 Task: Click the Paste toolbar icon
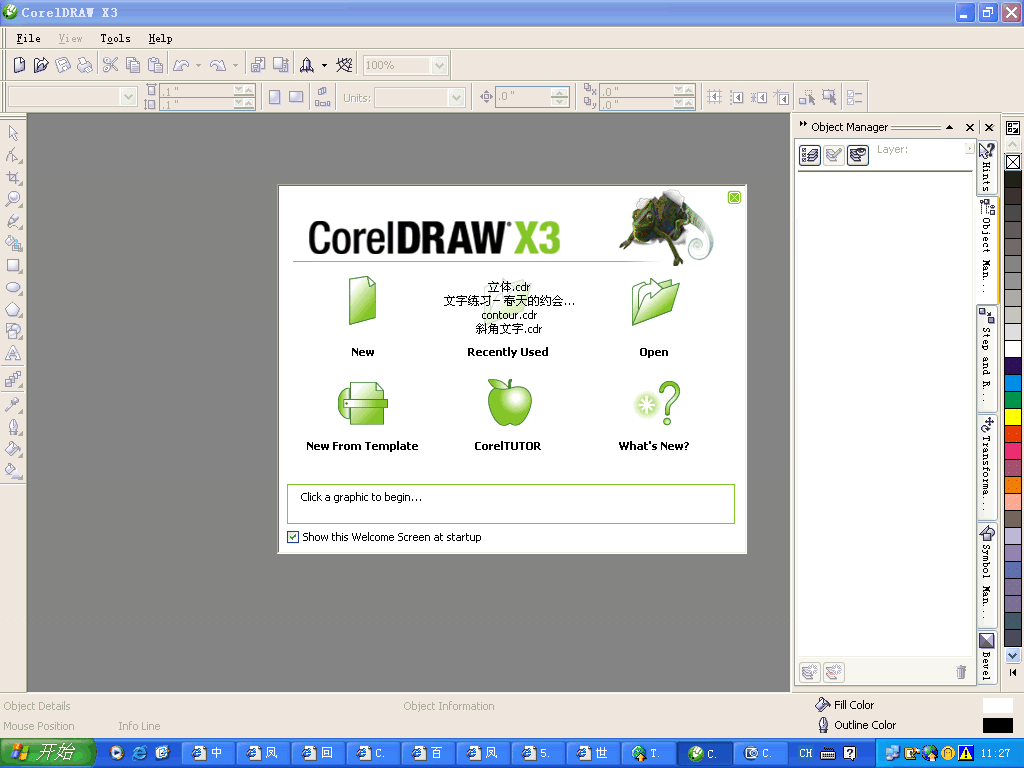[x=155, y=65]
